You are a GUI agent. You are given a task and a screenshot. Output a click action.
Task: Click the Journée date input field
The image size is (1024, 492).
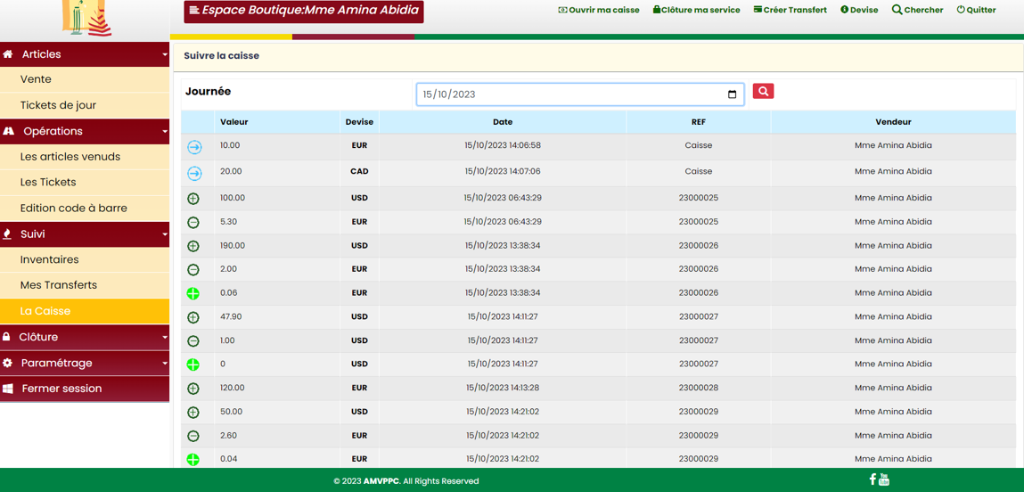pyautogui.click(x=580, y=94)
